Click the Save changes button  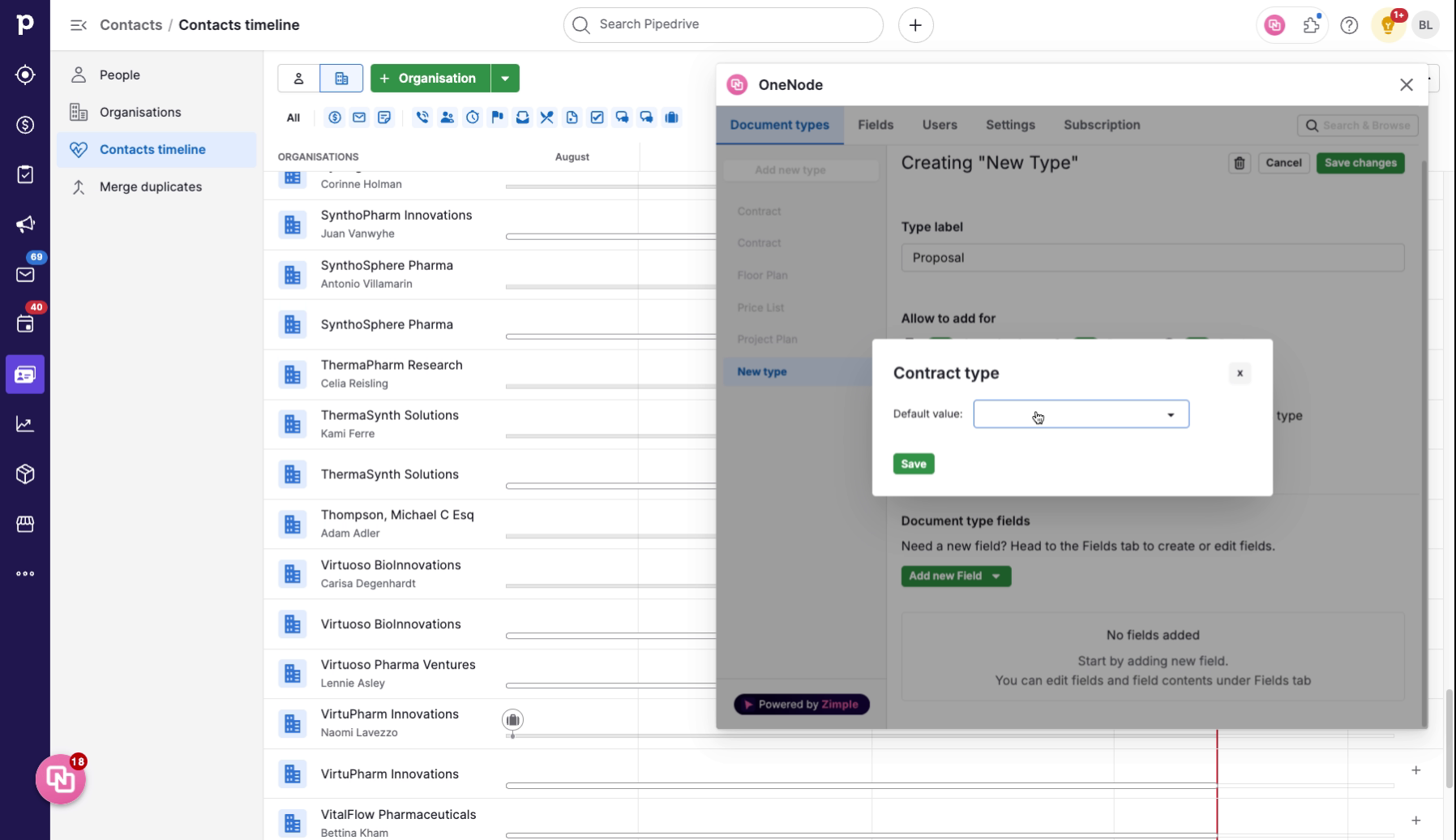coord(1360,163)
